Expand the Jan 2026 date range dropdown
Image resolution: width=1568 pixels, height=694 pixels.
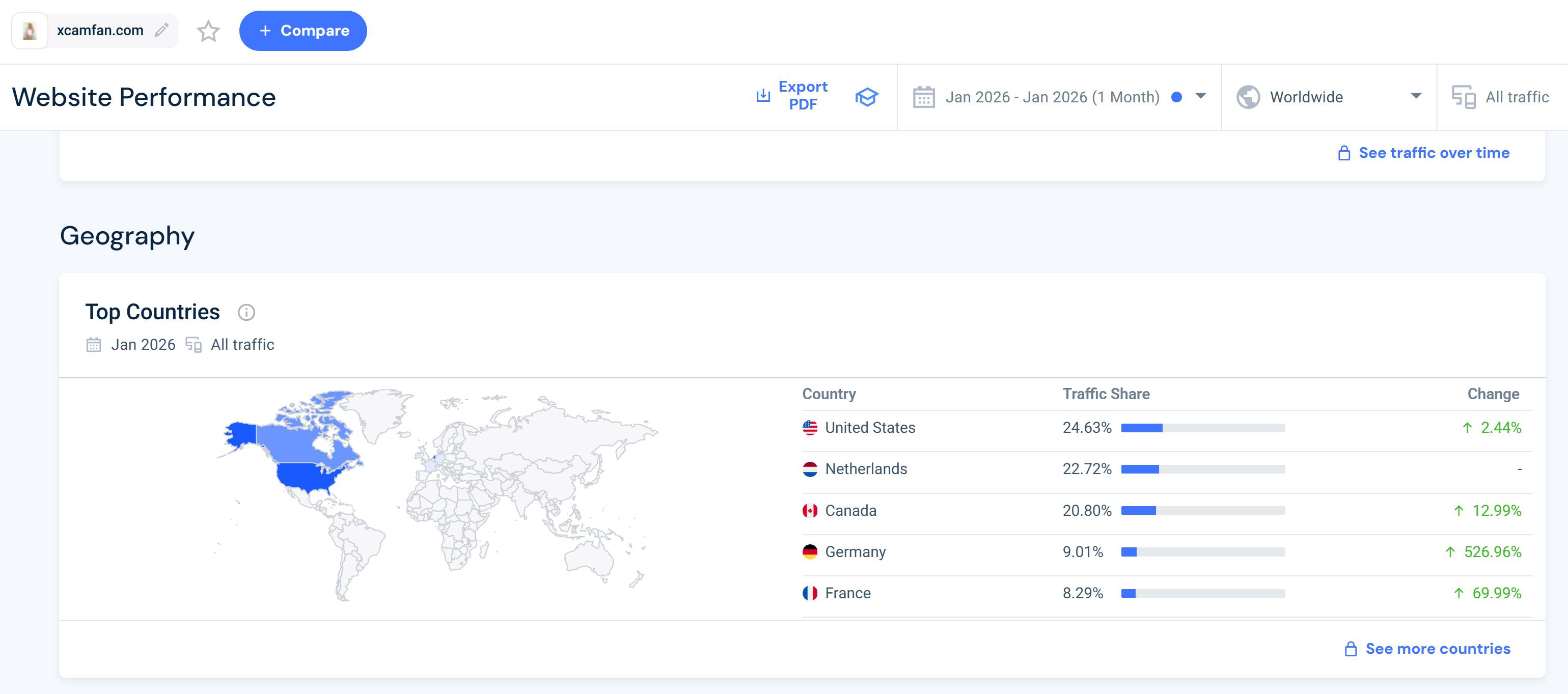pyautogui.click(x=1200, y=96)
